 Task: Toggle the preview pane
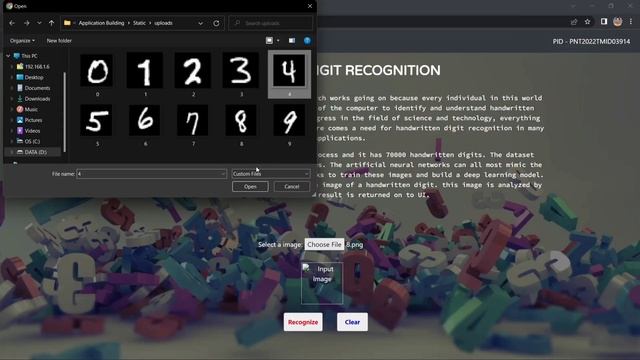(292, 40)
